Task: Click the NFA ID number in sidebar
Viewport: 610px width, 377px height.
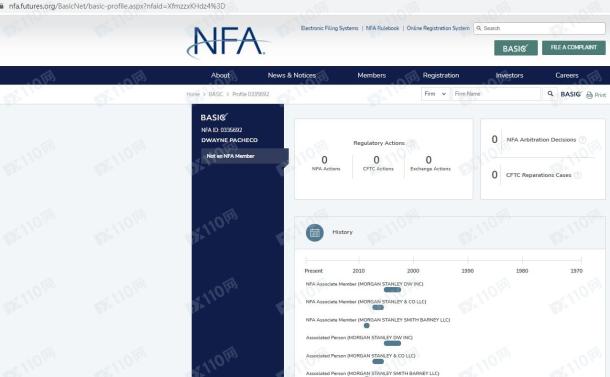Action: (222, 130)
